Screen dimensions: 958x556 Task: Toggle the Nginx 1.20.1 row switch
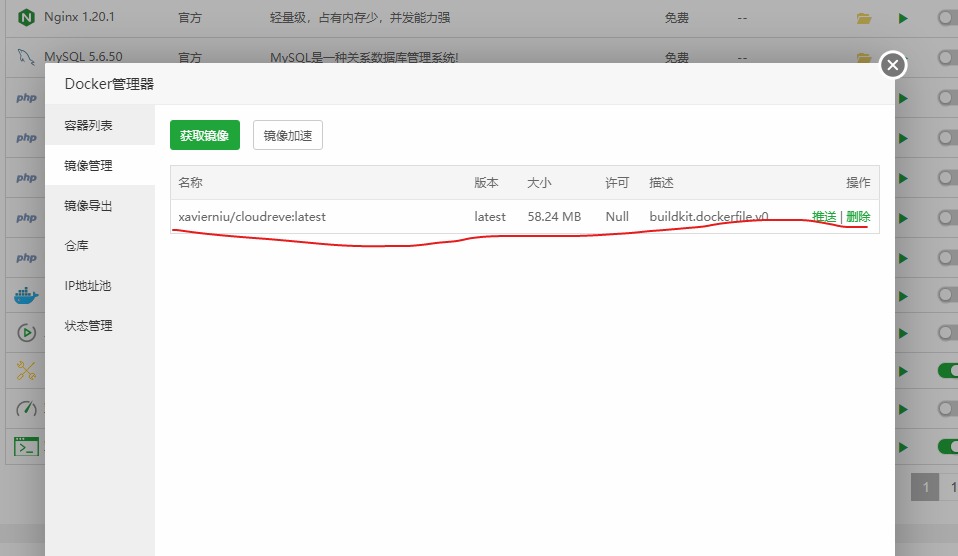[948, 18]
